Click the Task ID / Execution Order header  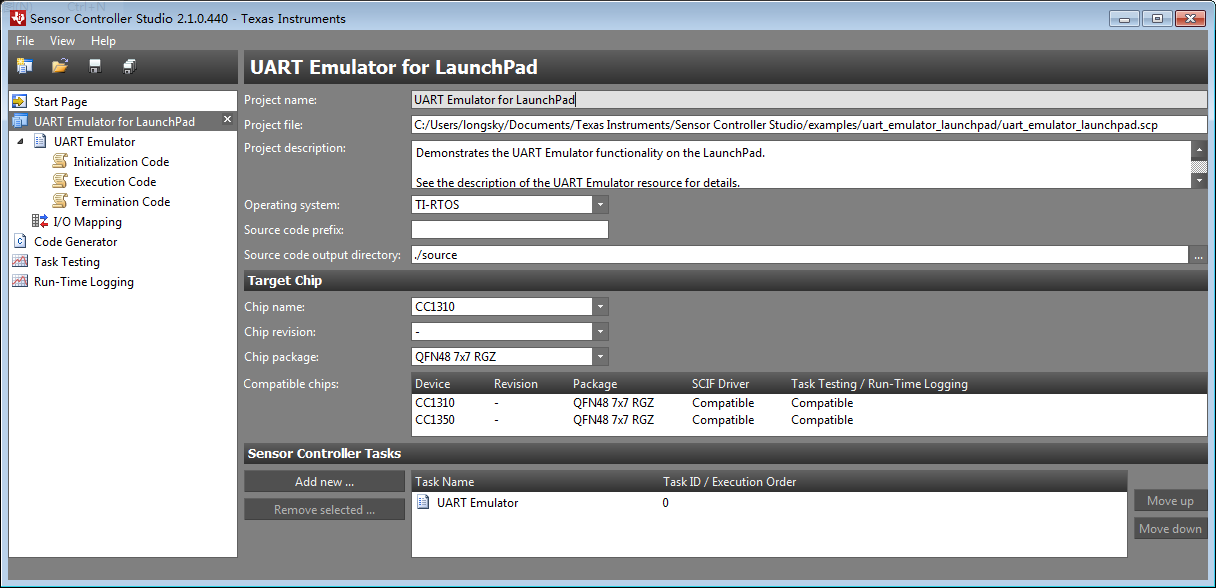click(730, 482)
